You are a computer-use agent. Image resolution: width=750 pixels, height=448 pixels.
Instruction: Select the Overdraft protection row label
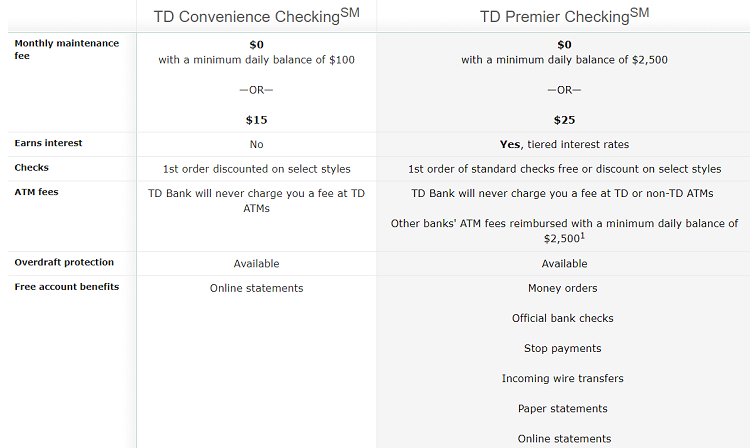[x=64, y=262]
